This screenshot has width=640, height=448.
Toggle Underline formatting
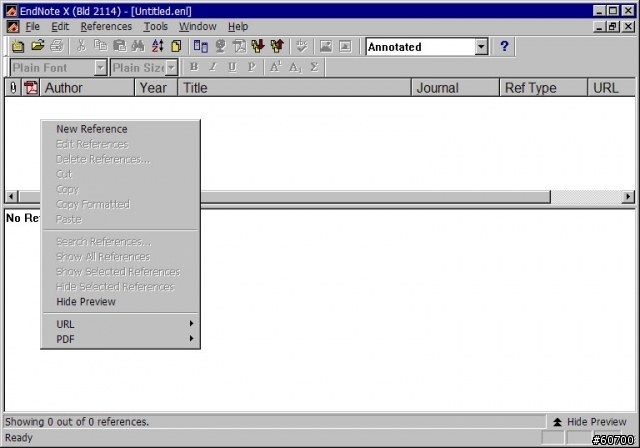click(x=232, y=67)
